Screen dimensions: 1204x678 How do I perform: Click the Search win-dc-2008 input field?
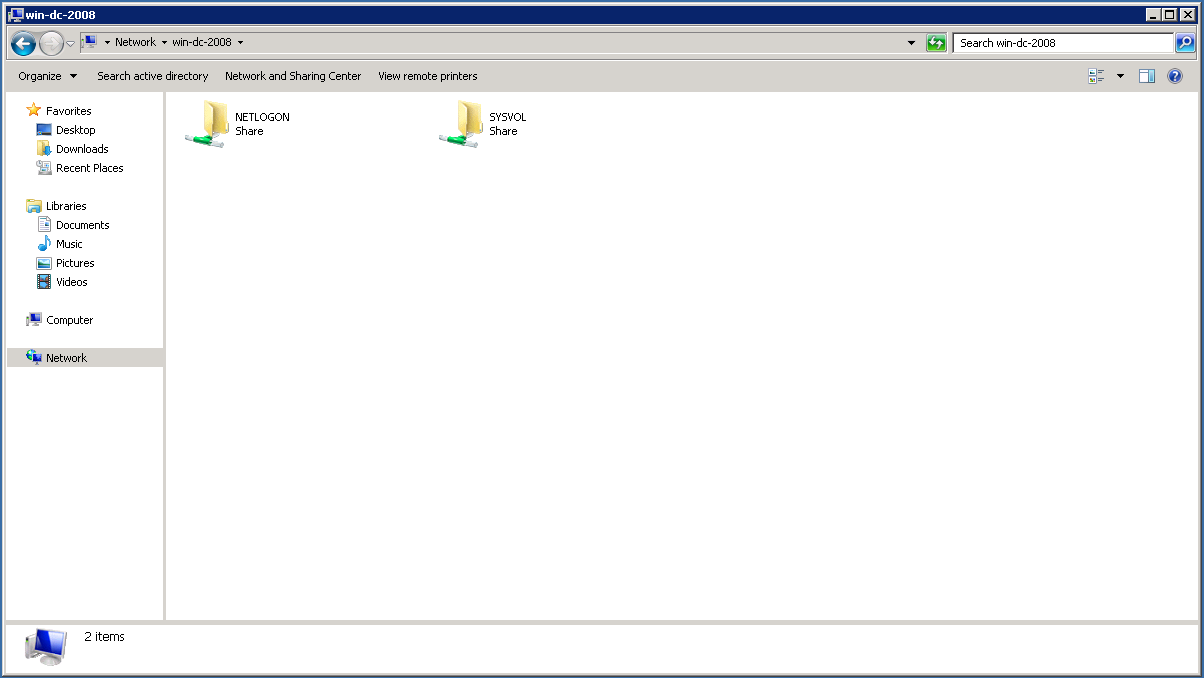pyautogui.click(x=1060, y=43)
